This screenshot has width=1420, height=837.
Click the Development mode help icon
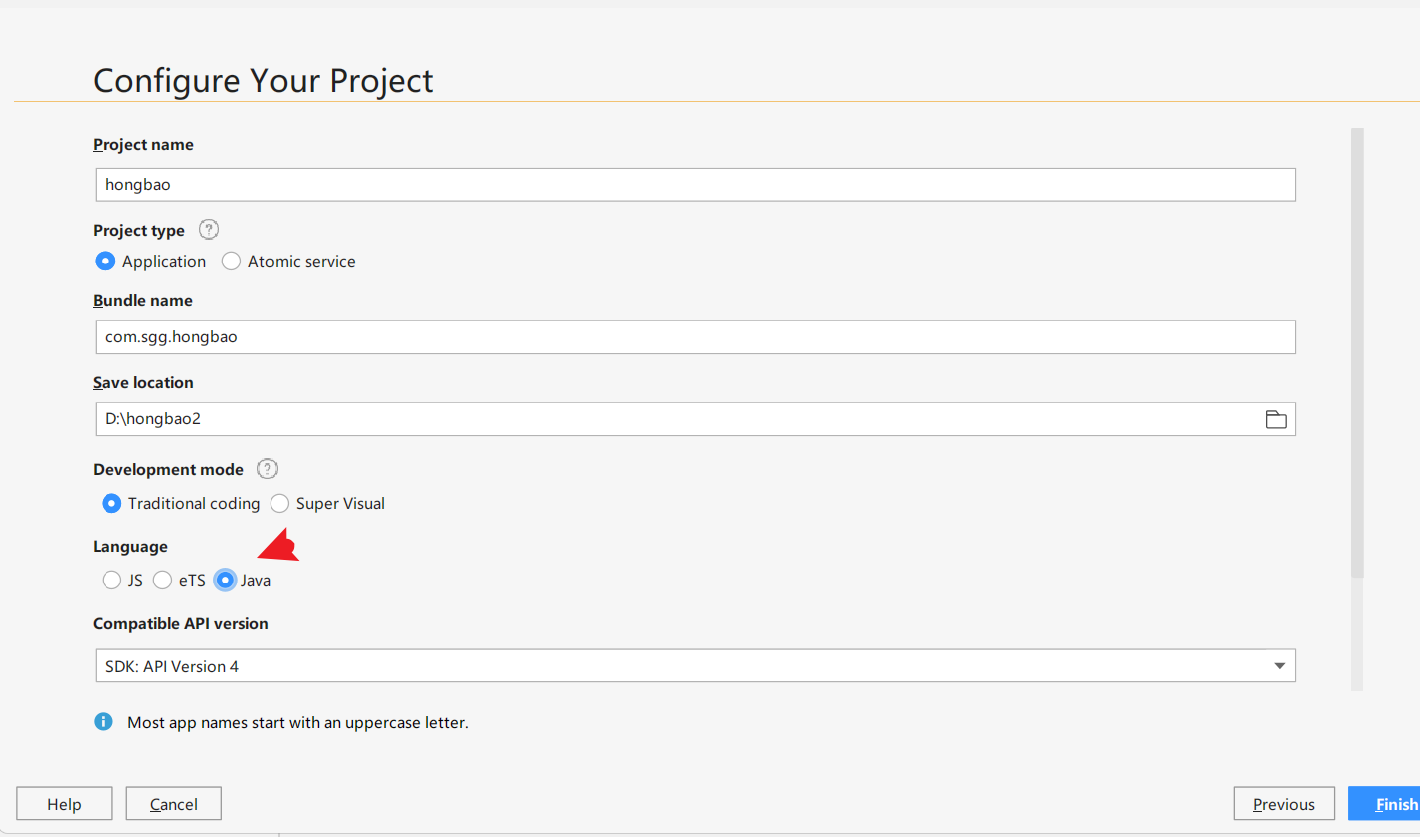pyautogui.click(x=267, y=469)
